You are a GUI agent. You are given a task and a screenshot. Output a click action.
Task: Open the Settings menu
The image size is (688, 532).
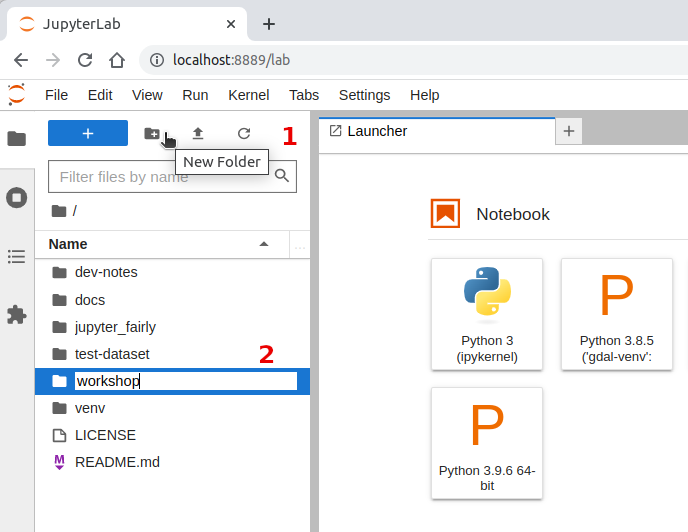364,95
